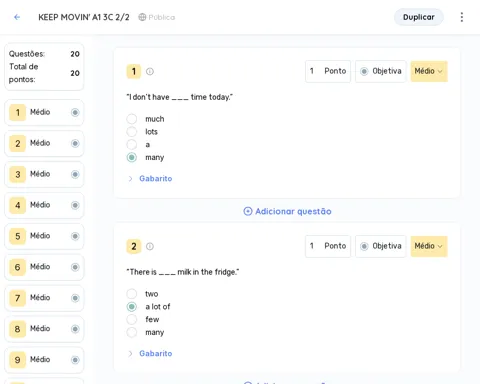480x384 pixels.
Task: Jump to question 7 Médio in the sidebar
Action: (44, 298)
